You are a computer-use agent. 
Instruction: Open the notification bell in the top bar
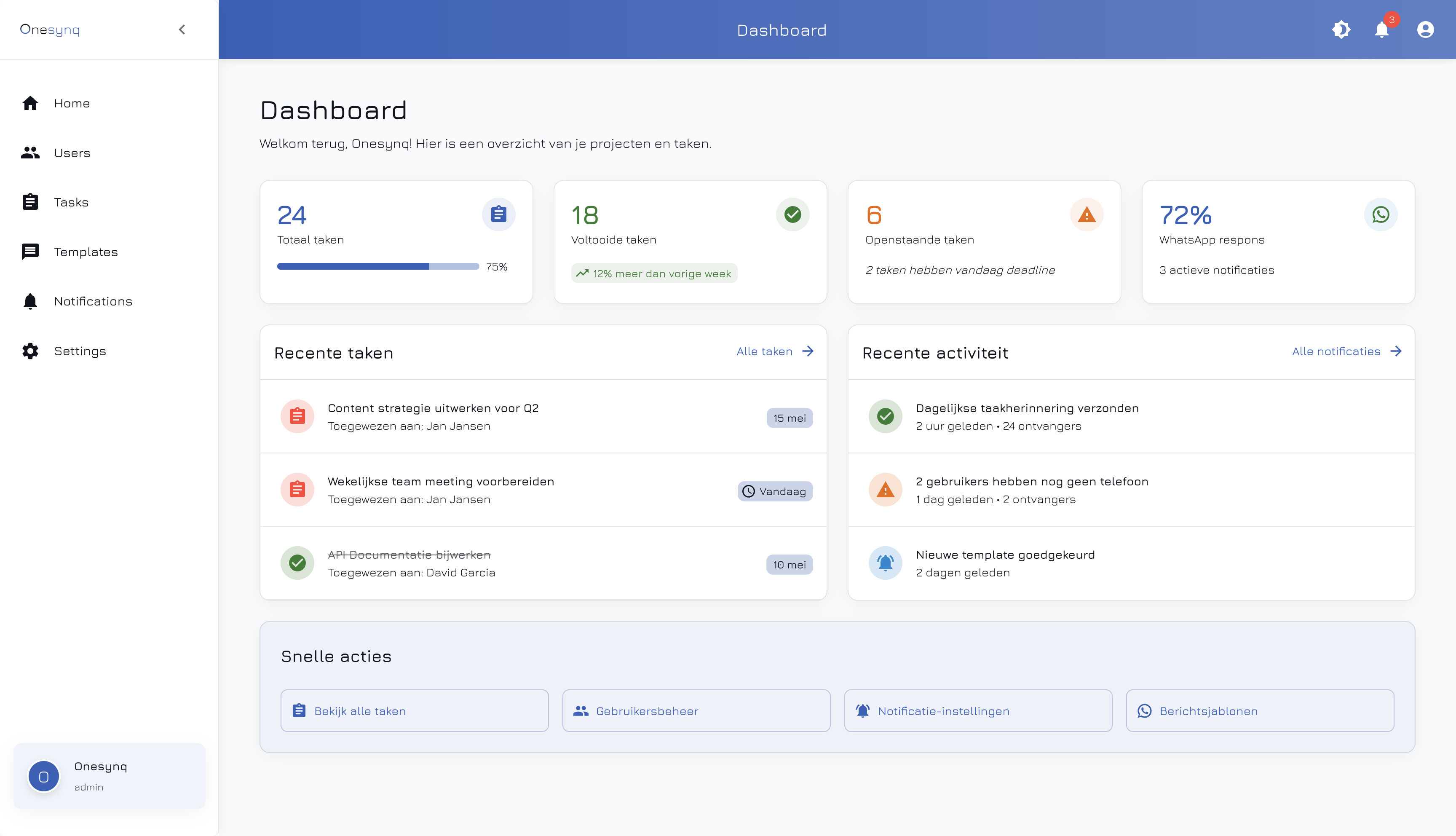tap(1382, 29)
